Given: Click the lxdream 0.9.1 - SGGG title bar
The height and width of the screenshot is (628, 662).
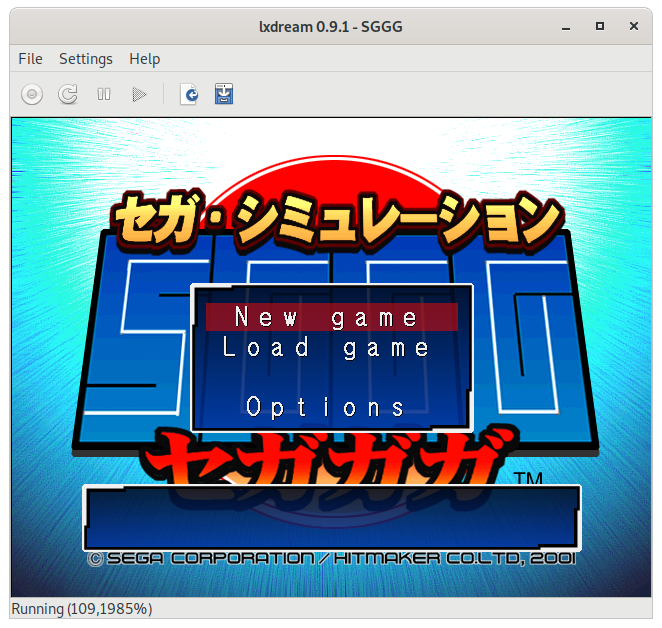Looking at the screenshot, I should pyautogui.click(x=331, y=27).
